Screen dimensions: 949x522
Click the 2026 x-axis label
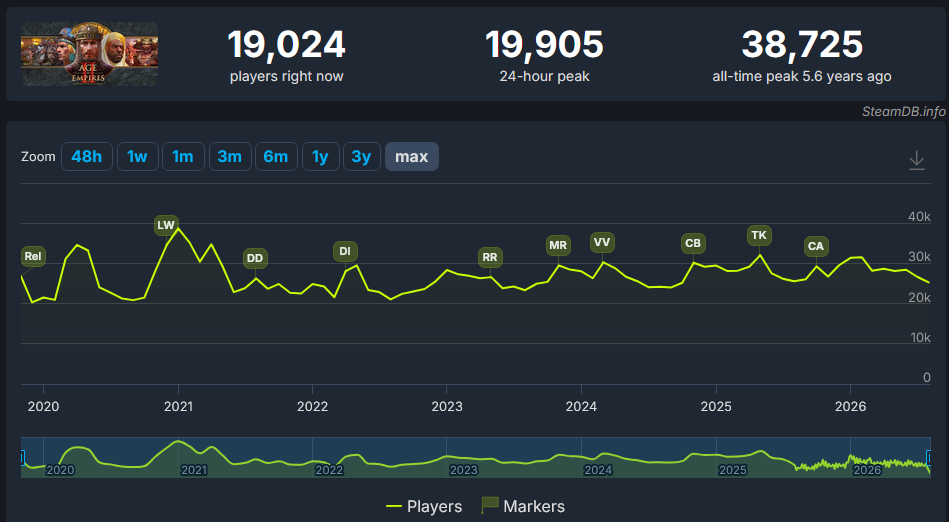click(850, 406)
